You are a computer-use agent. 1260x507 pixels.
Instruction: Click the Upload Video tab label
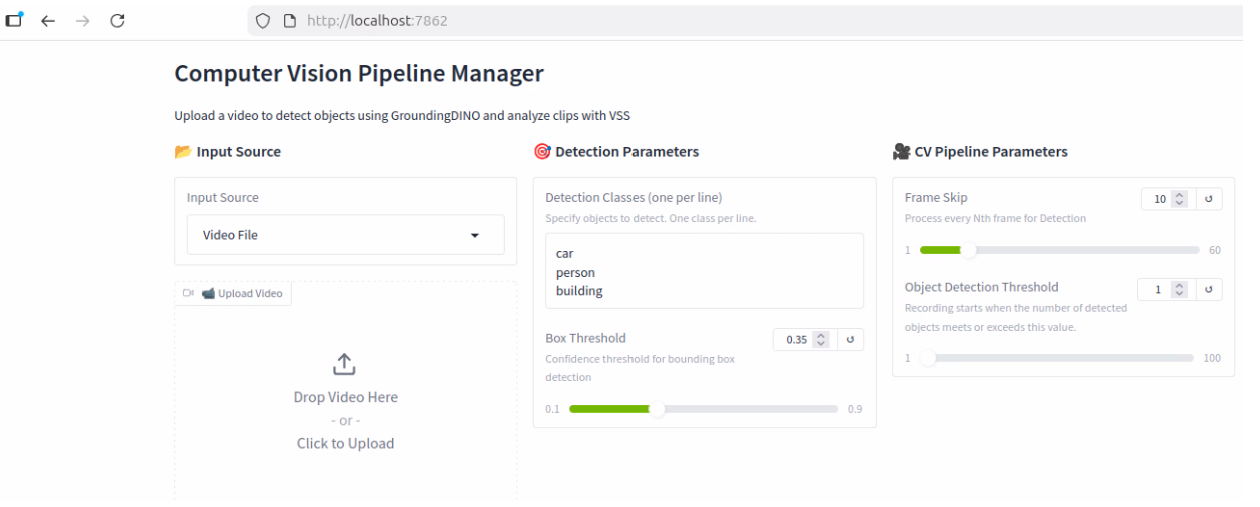click(x=240, y=294)
